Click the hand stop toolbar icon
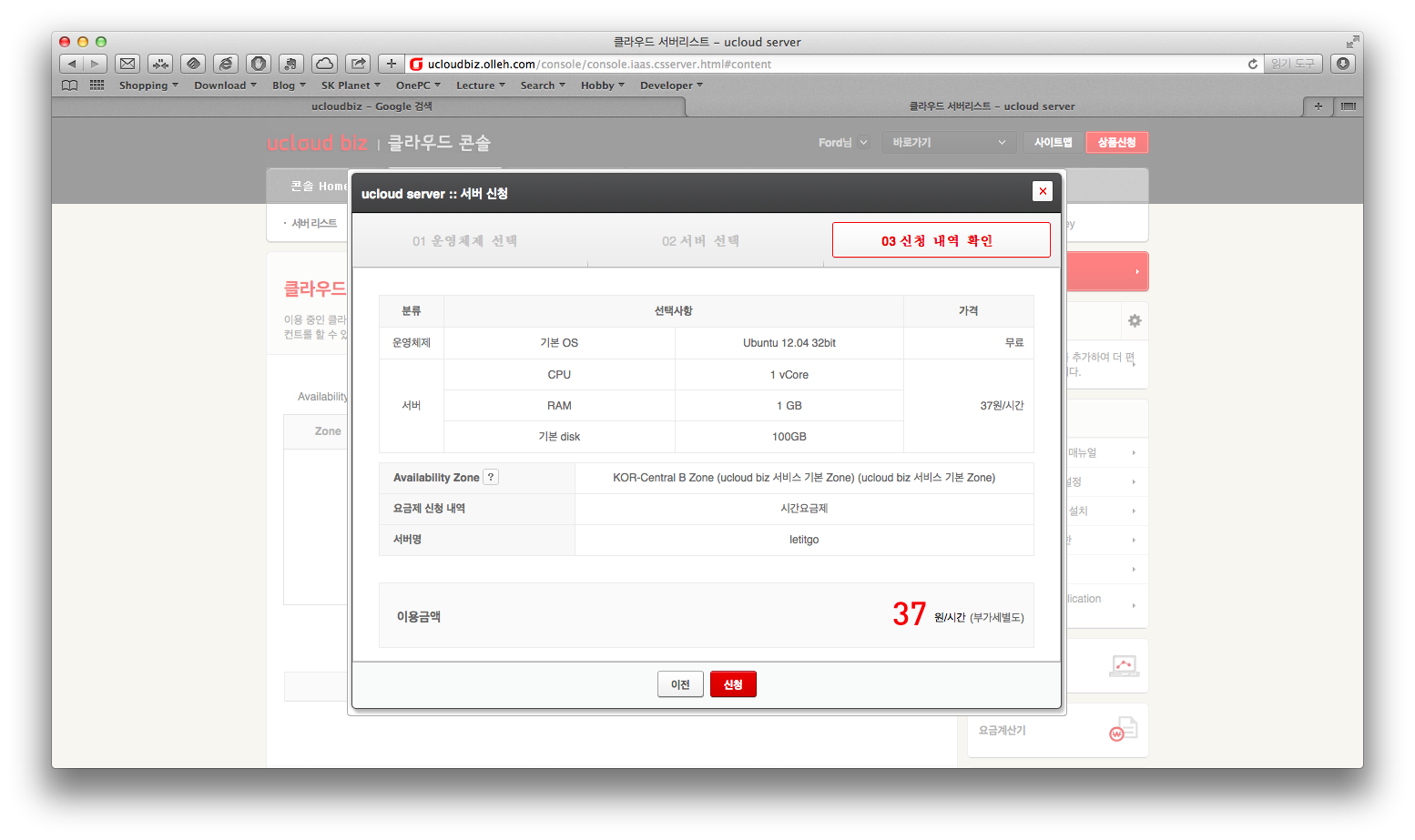The image size is (1415, 840). [x=259, y=64]
